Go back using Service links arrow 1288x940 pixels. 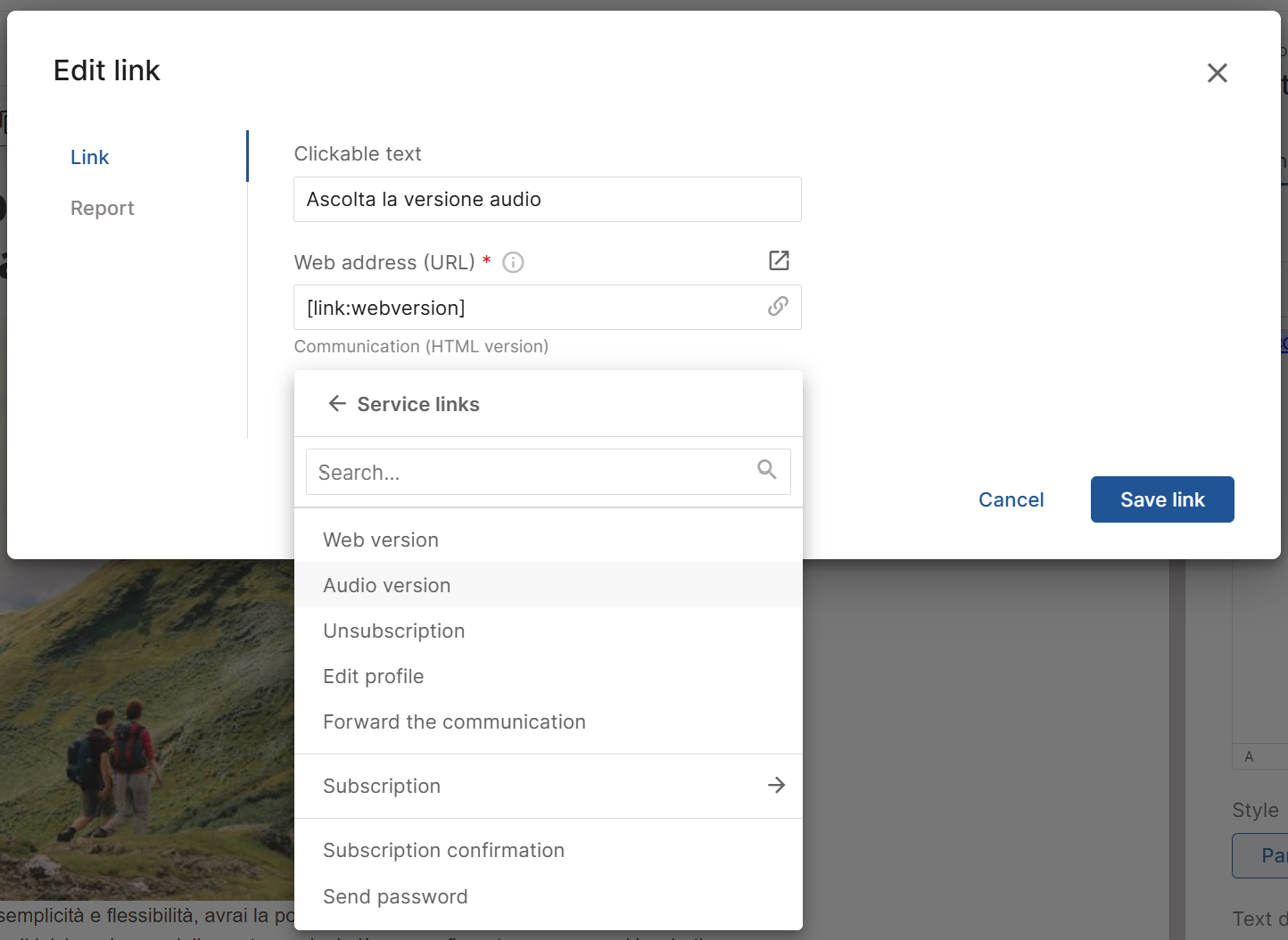point(337,404)
